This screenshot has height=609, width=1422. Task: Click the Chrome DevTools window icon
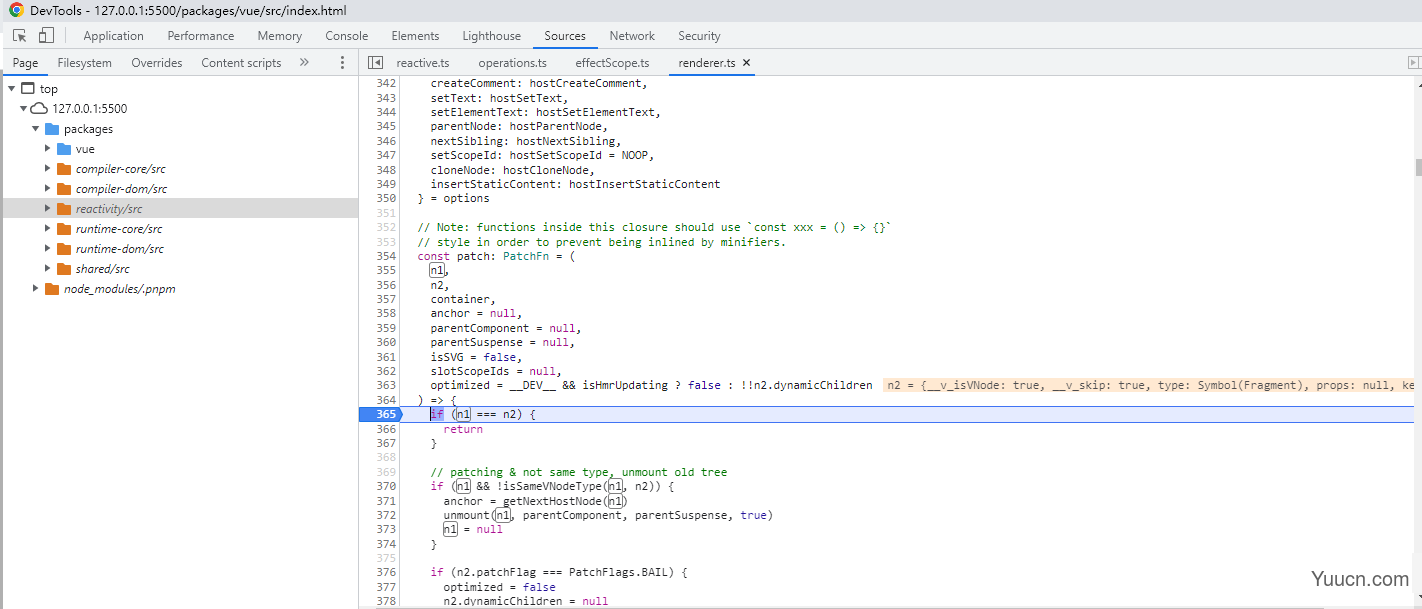(16, 10)
